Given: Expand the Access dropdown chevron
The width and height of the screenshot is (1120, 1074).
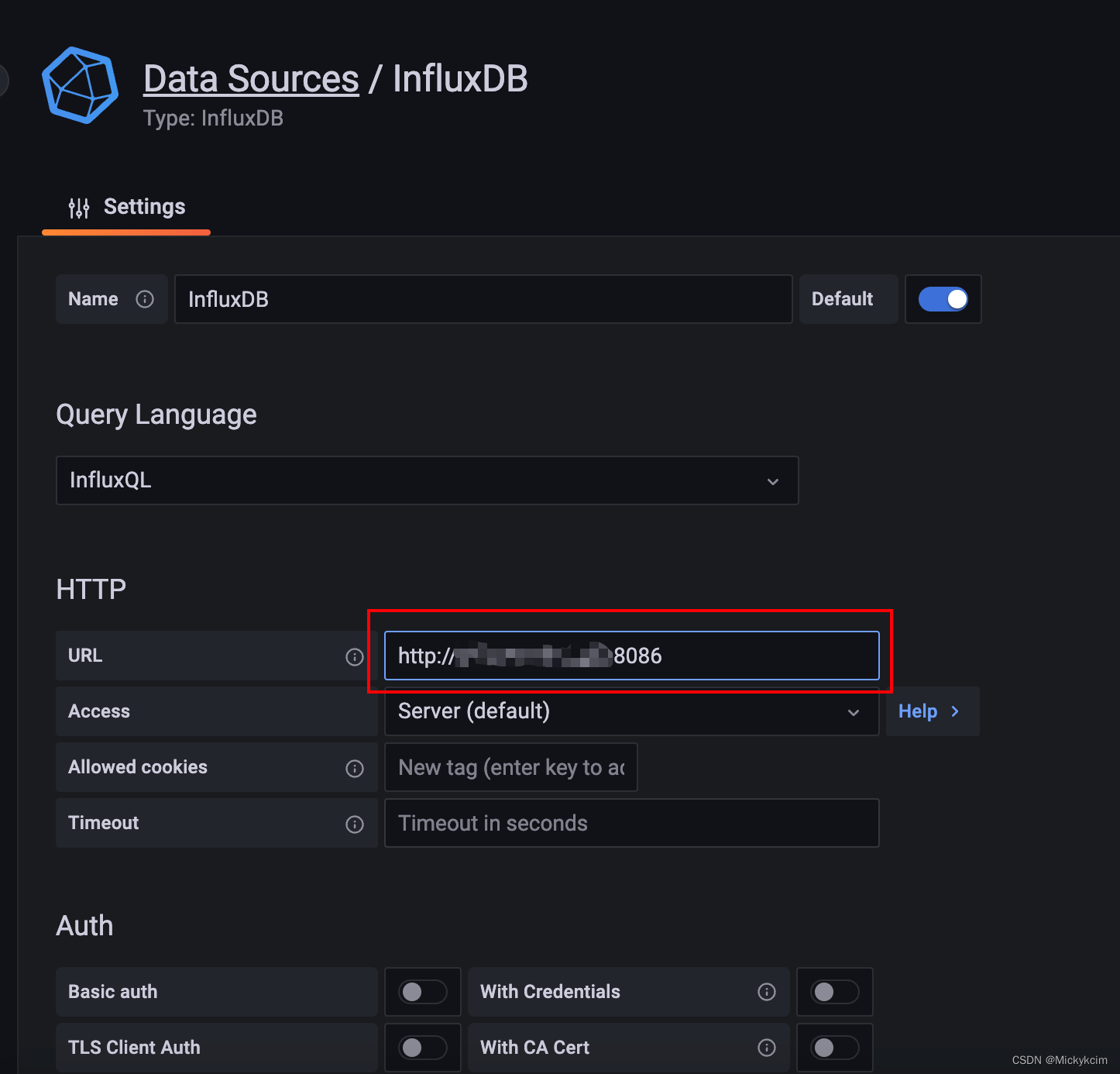Looking at the screenshot, I should pos(854,712).
